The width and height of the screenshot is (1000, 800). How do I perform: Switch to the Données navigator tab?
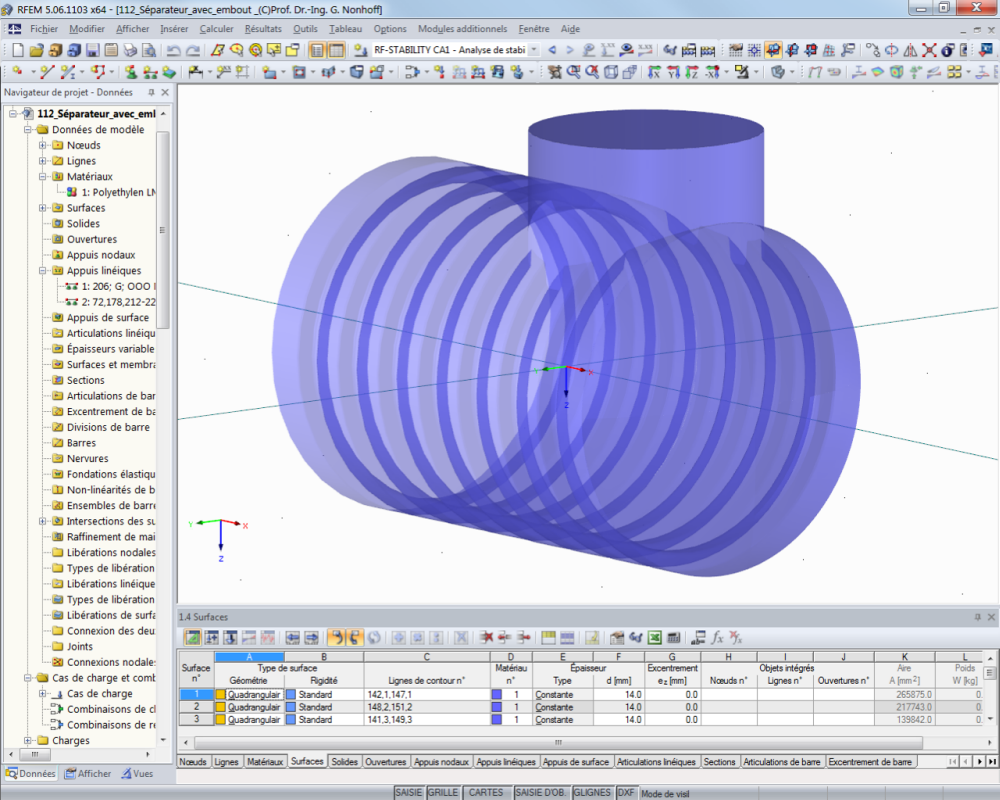(x=31, y=773)
